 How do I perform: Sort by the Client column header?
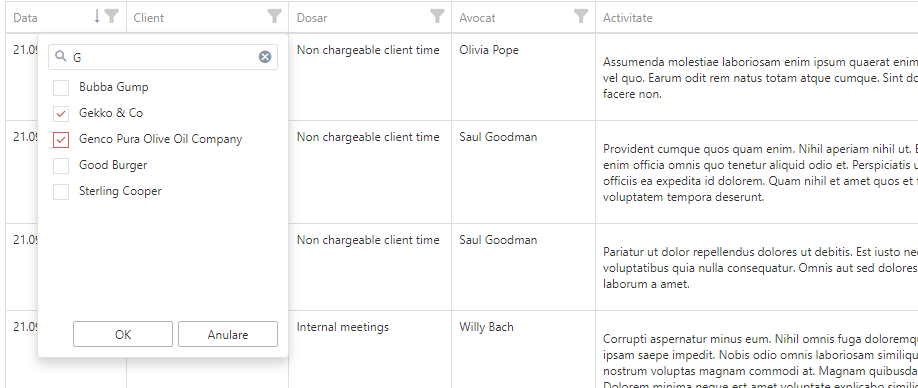[x=149, y=18]
